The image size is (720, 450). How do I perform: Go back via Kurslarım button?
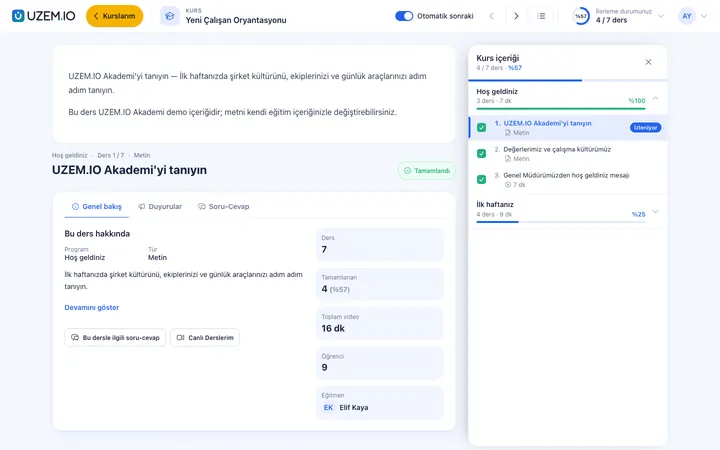click(114, 16)
